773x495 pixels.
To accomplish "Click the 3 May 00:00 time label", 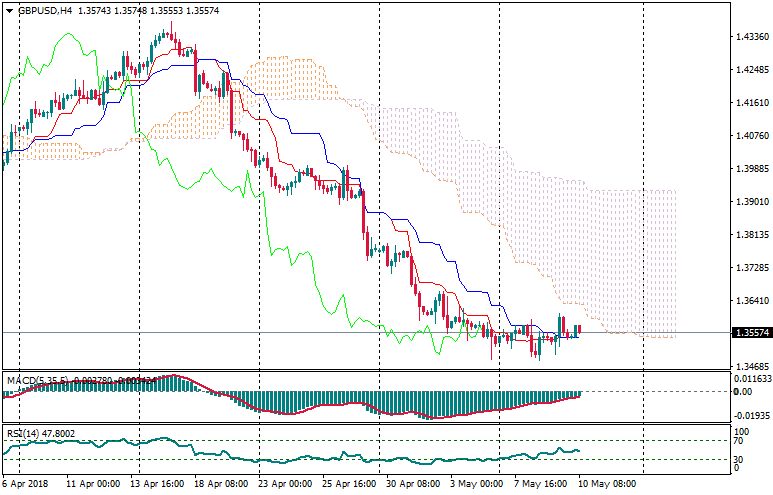I will click(x=477, y=483).
